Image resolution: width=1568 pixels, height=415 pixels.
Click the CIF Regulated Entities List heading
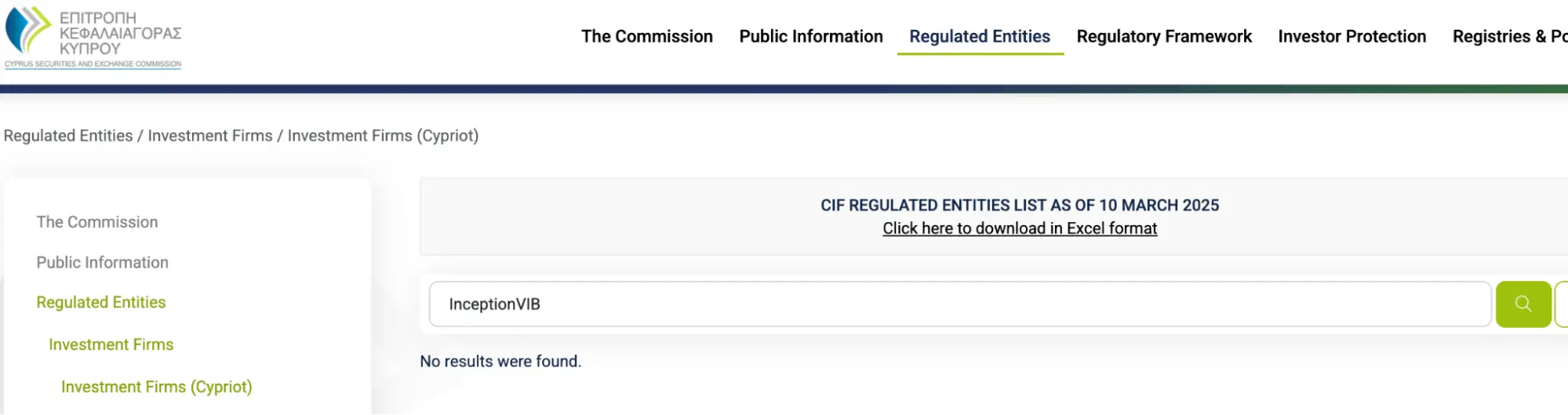[1019, 206]
